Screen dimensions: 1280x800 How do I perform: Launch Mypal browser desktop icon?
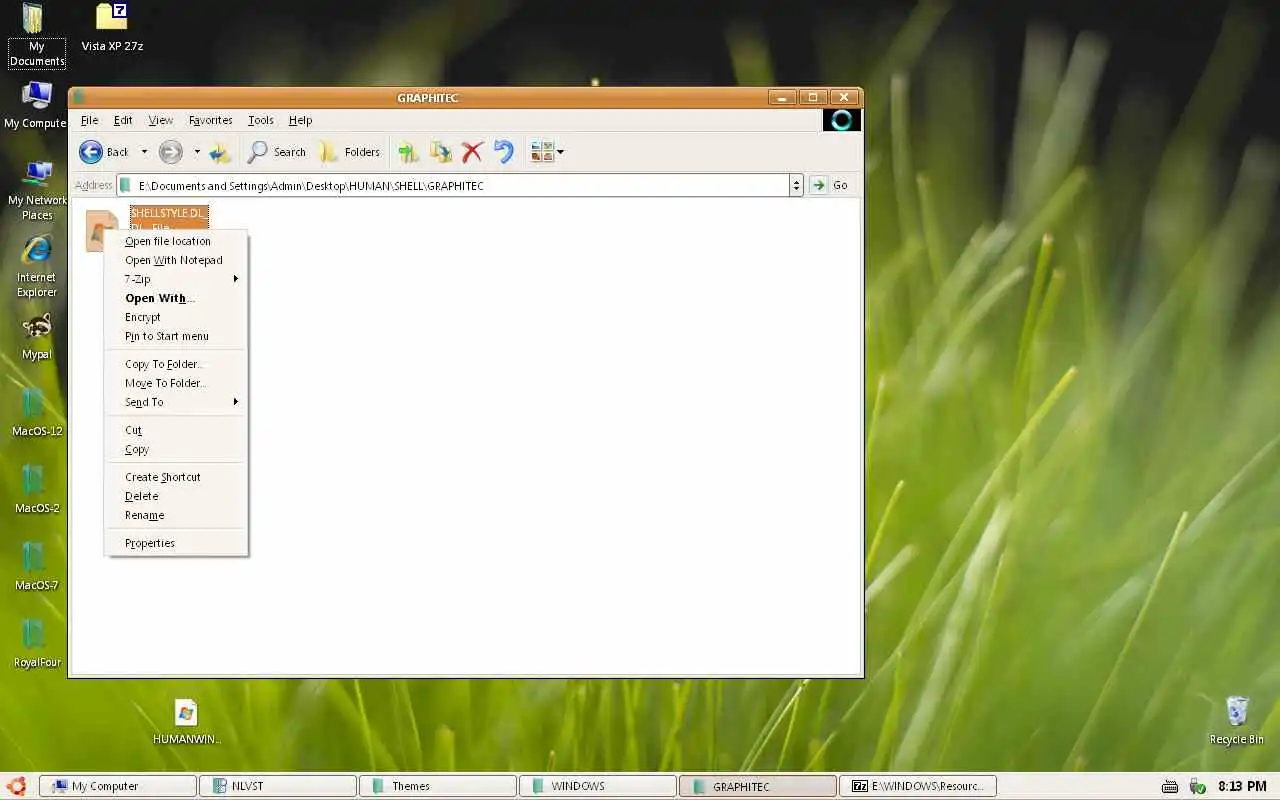37,337
